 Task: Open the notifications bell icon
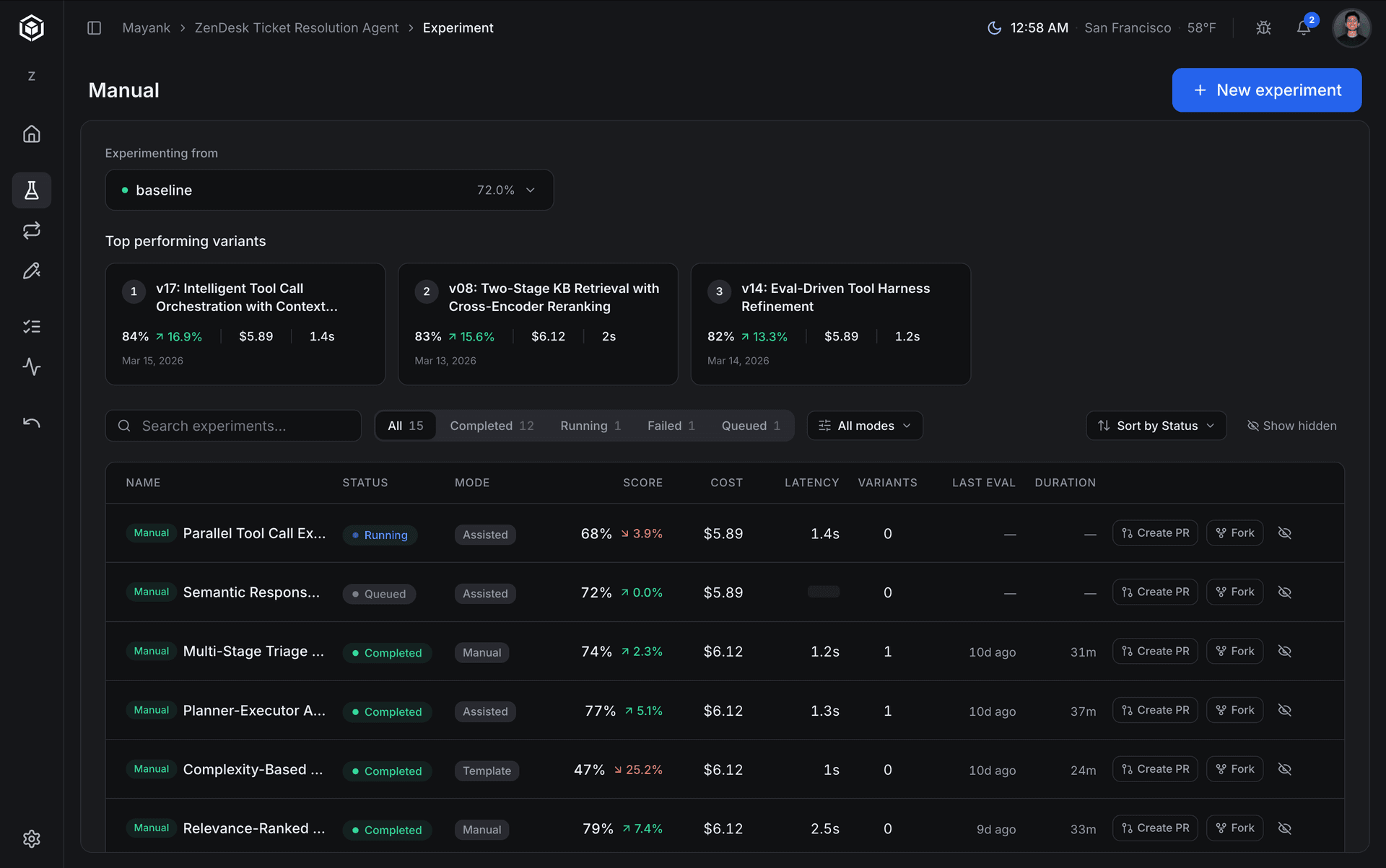point(1303,28)
